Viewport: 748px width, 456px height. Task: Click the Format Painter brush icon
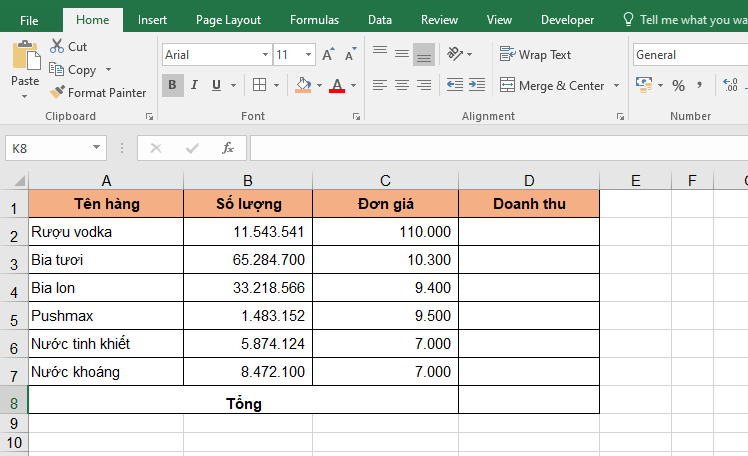pyautogui.click(x=58, y=92)
